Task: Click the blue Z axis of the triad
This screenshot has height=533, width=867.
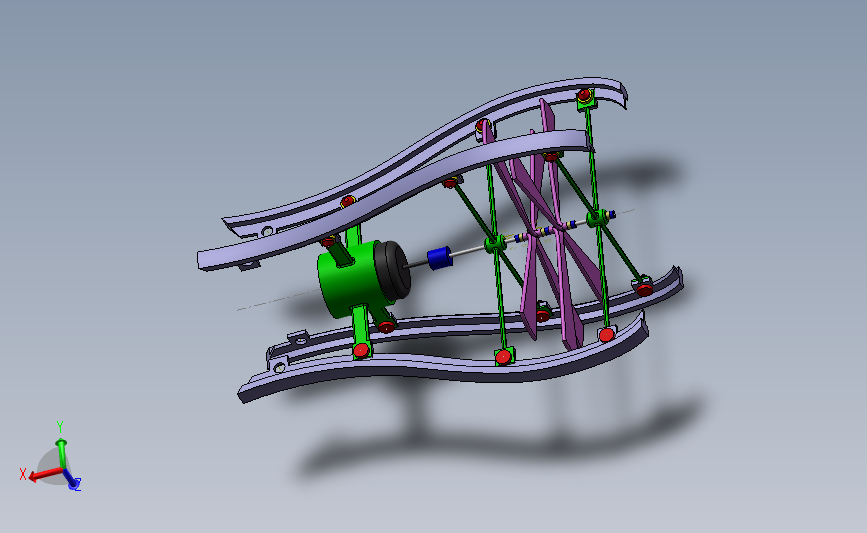Action: (71, 480)
